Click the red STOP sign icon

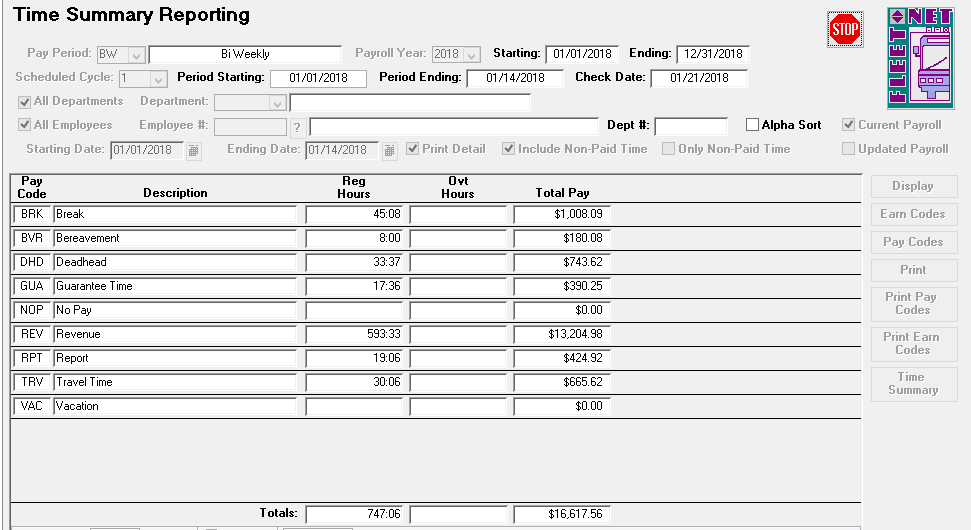tap(845, 30)
